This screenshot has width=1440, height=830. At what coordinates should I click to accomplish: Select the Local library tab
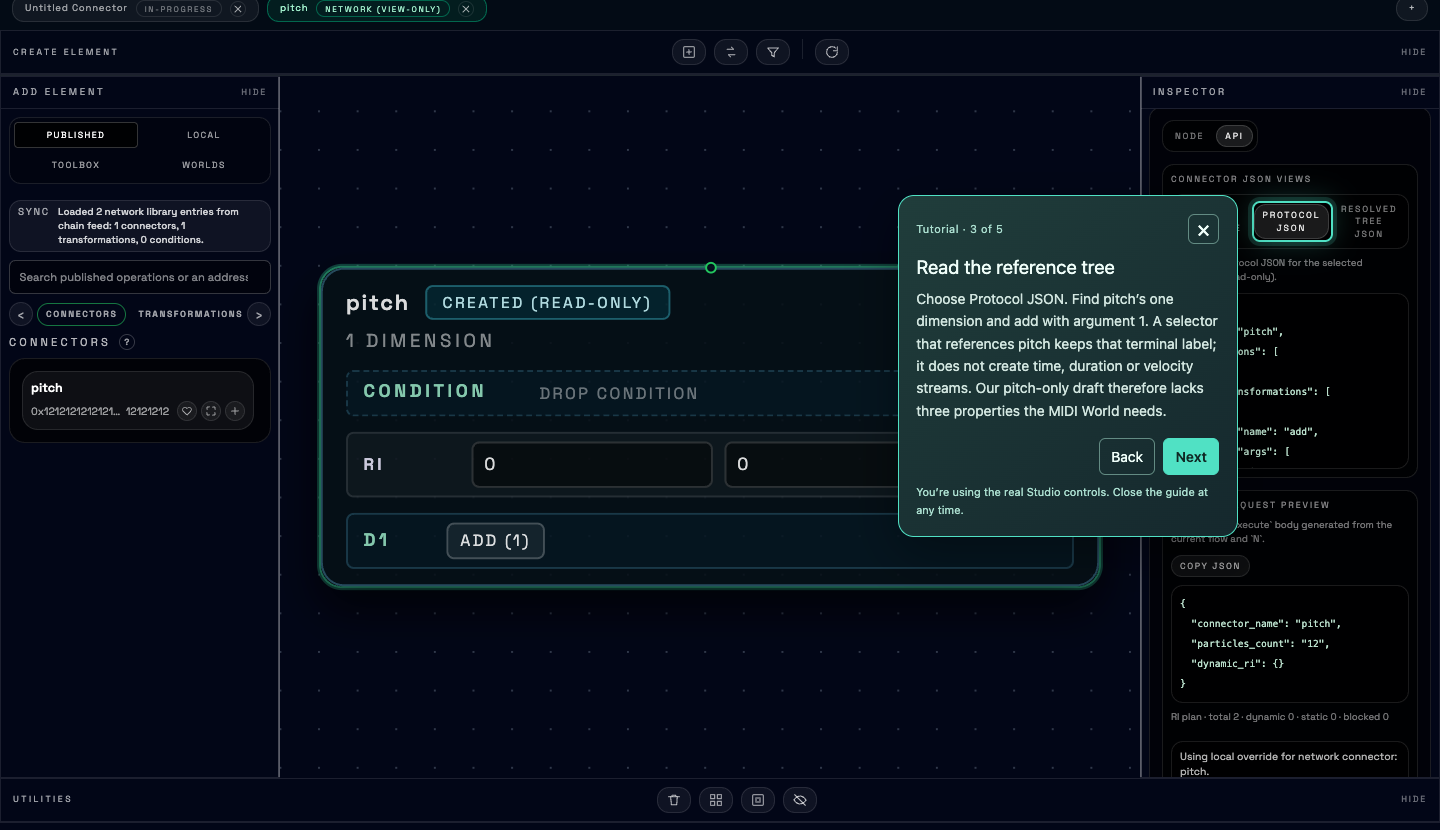point(203,135)
